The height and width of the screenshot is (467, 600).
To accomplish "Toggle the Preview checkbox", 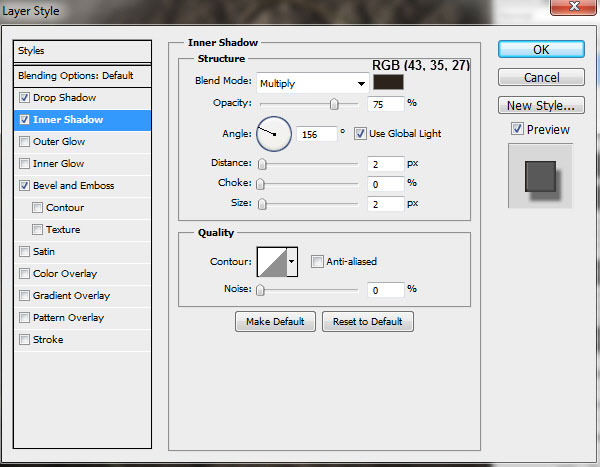I will click(517, 129).
